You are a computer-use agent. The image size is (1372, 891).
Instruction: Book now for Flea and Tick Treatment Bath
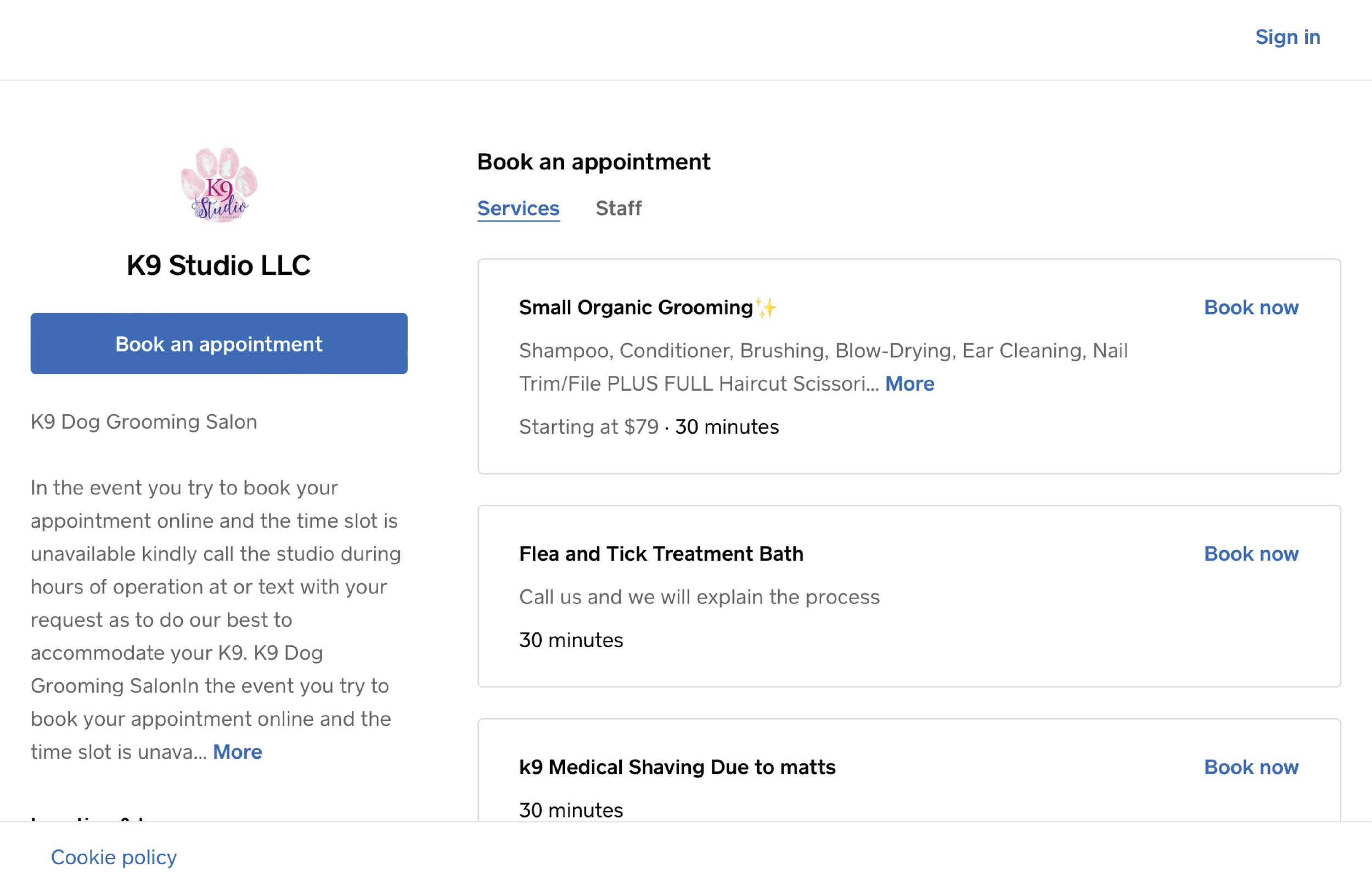coord(1250,554)
